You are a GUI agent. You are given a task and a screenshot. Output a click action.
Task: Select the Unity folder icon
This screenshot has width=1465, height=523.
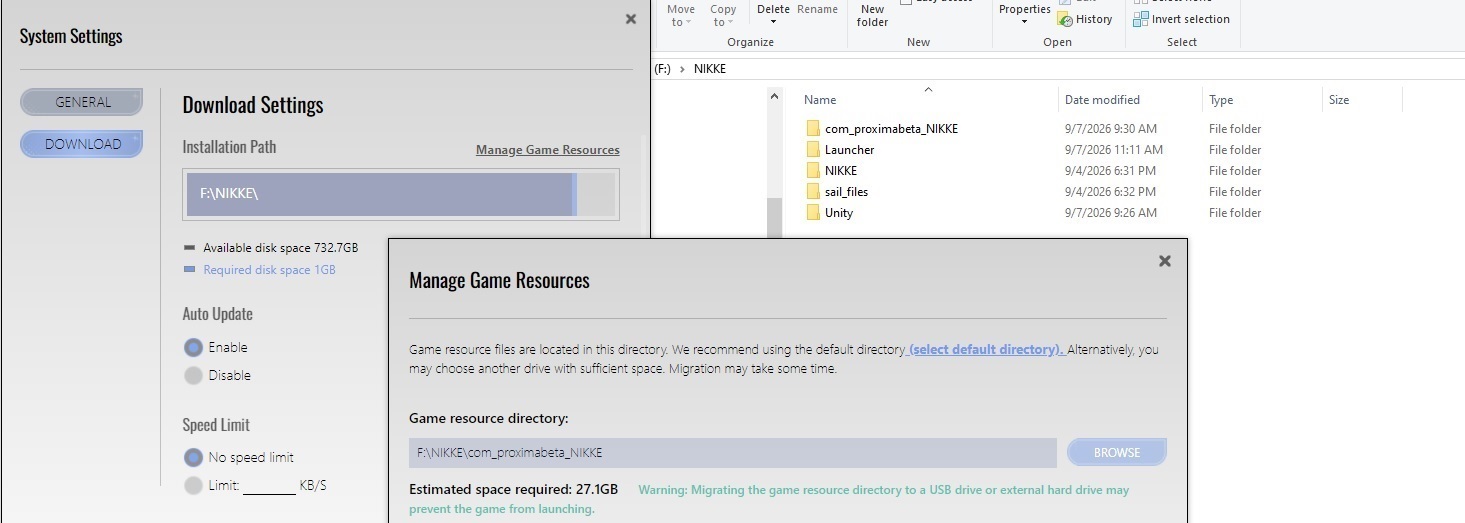(x=813, y=213)
